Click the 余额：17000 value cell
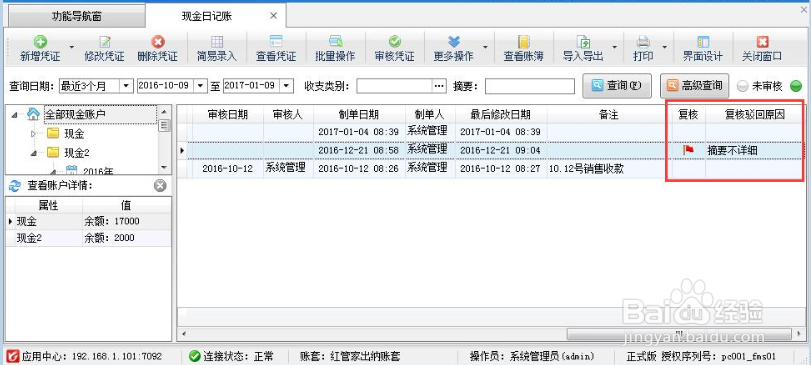 [x=127, y=221]
